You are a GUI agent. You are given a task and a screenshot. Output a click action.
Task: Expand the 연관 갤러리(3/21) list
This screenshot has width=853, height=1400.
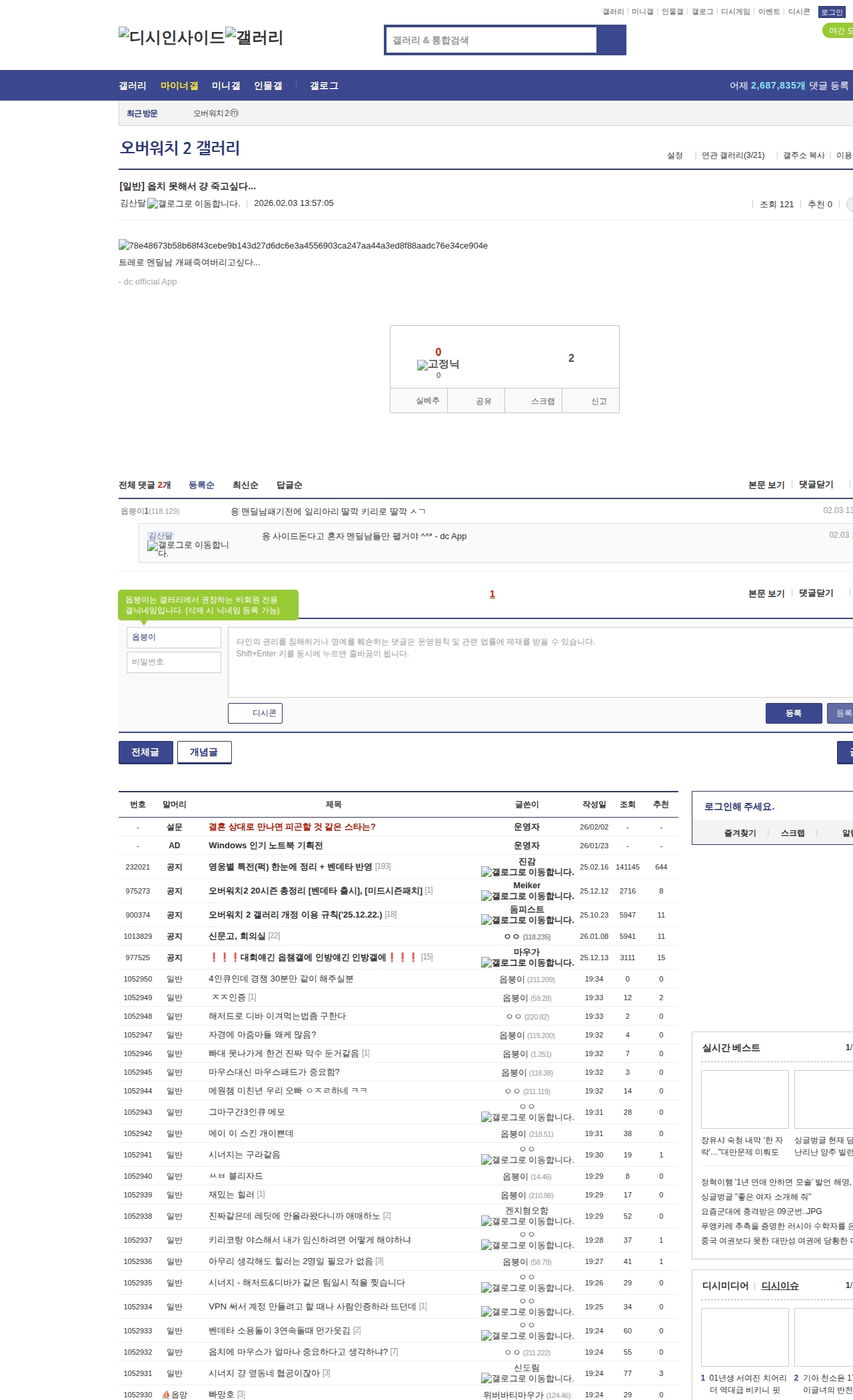tap(732, 155)
